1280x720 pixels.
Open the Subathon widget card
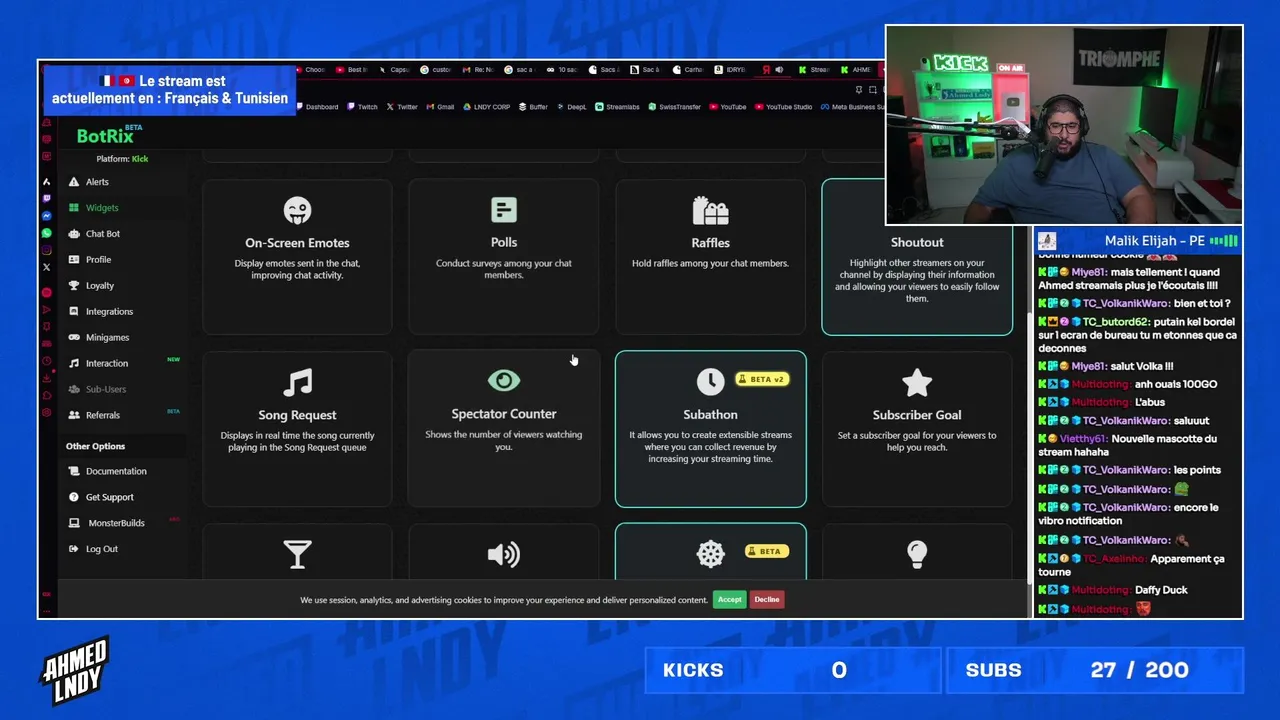710,429
